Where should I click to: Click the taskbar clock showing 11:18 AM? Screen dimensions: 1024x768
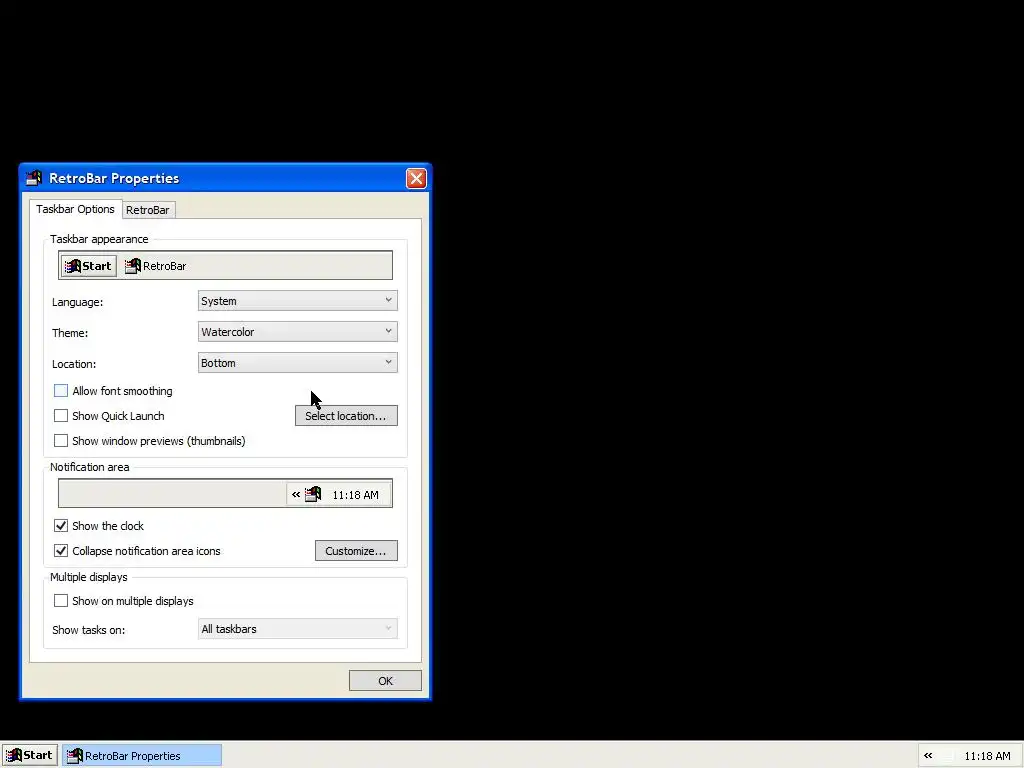[987, 756]
